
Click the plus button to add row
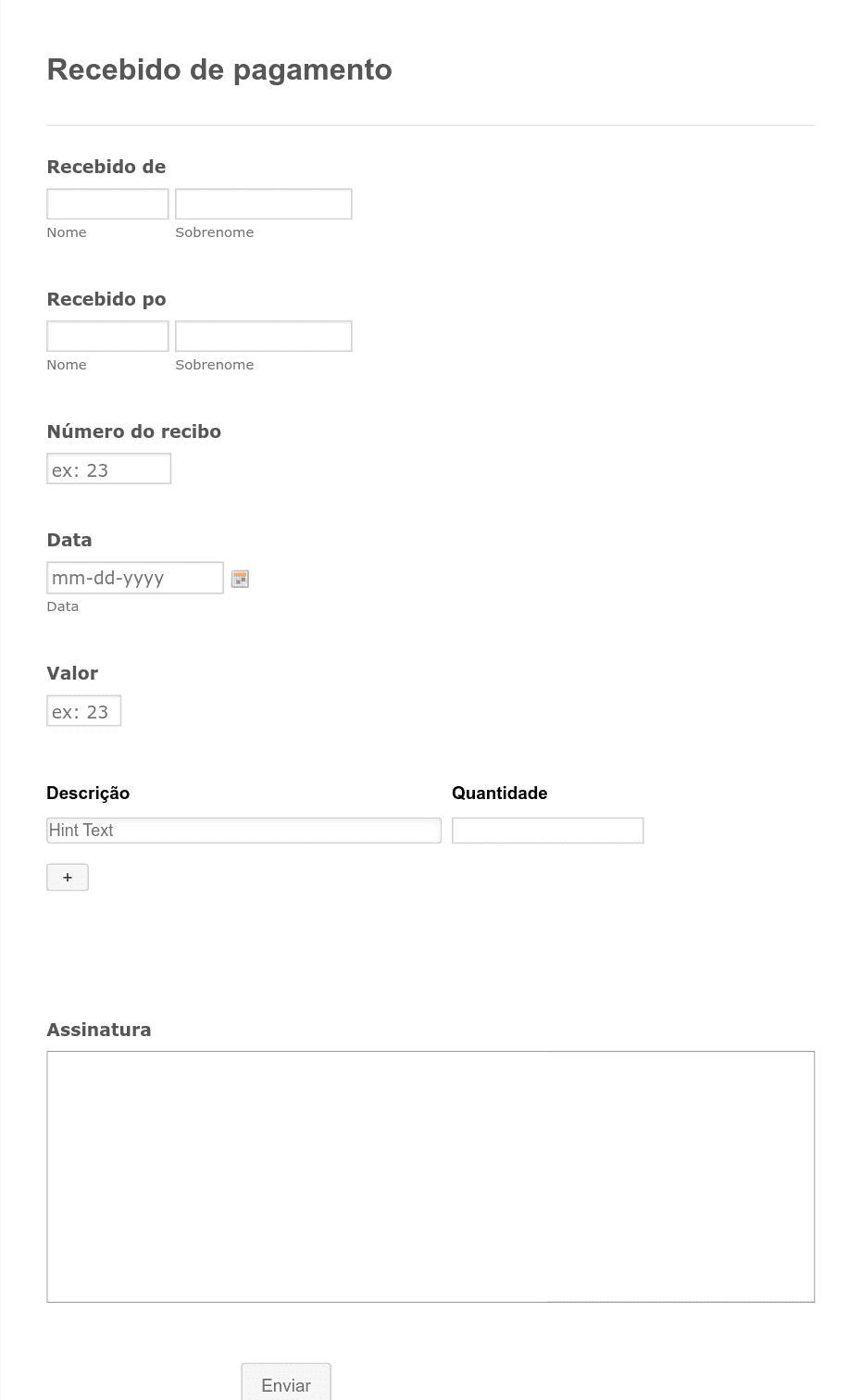[68, 877]
